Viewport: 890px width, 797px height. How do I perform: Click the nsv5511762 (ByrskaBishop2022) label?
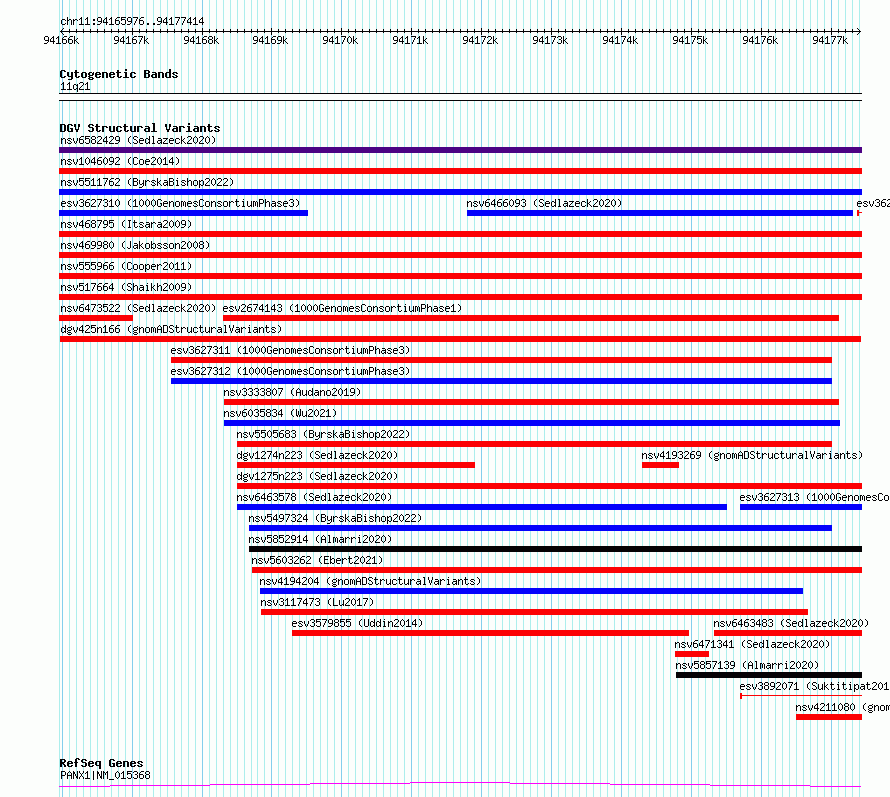[147, 182]
